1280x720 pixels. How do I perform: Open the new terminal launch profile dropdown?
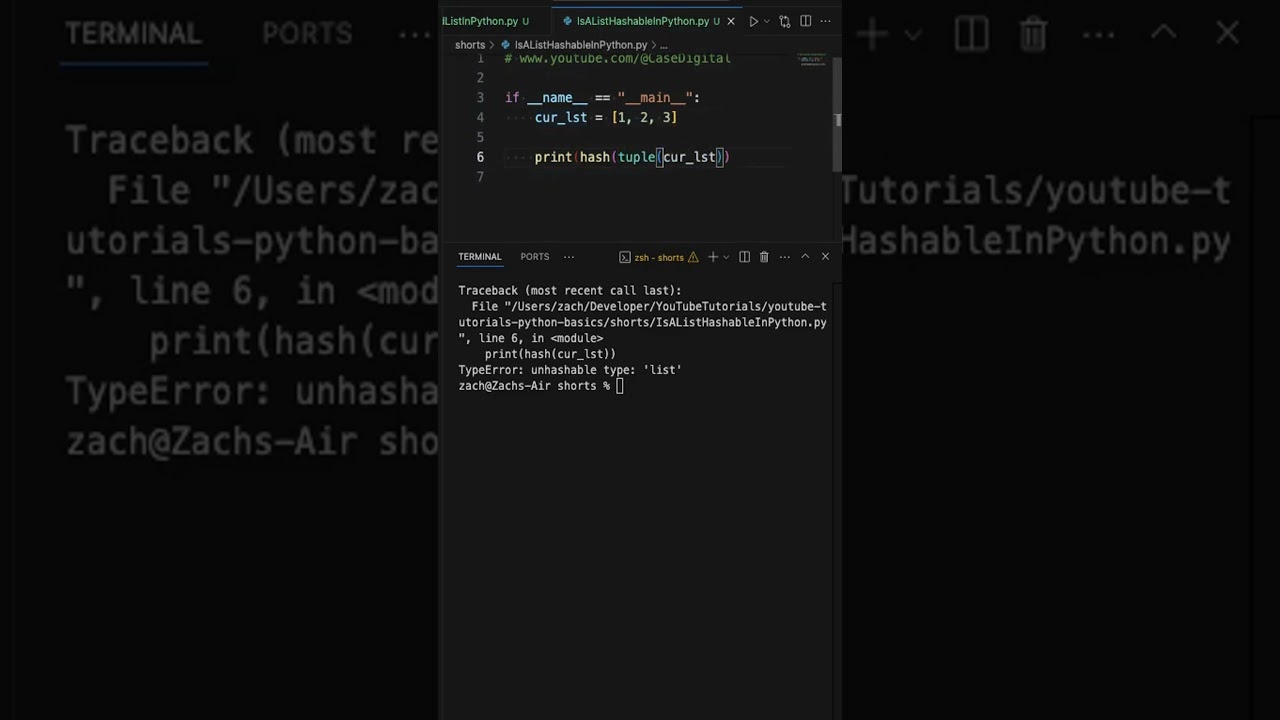pos(726,257)
